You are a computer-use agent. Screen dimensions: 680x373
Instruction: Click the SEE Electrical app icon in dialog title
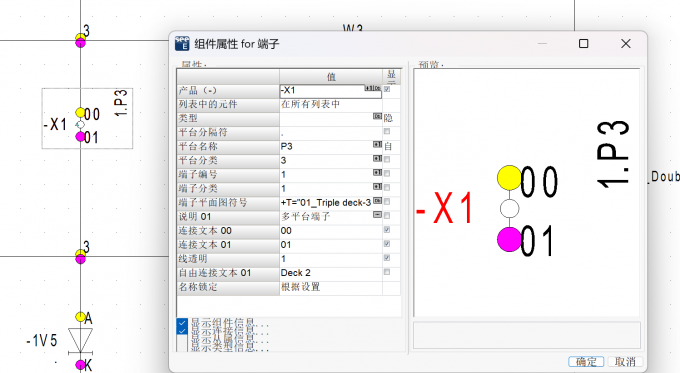(182, 43)
